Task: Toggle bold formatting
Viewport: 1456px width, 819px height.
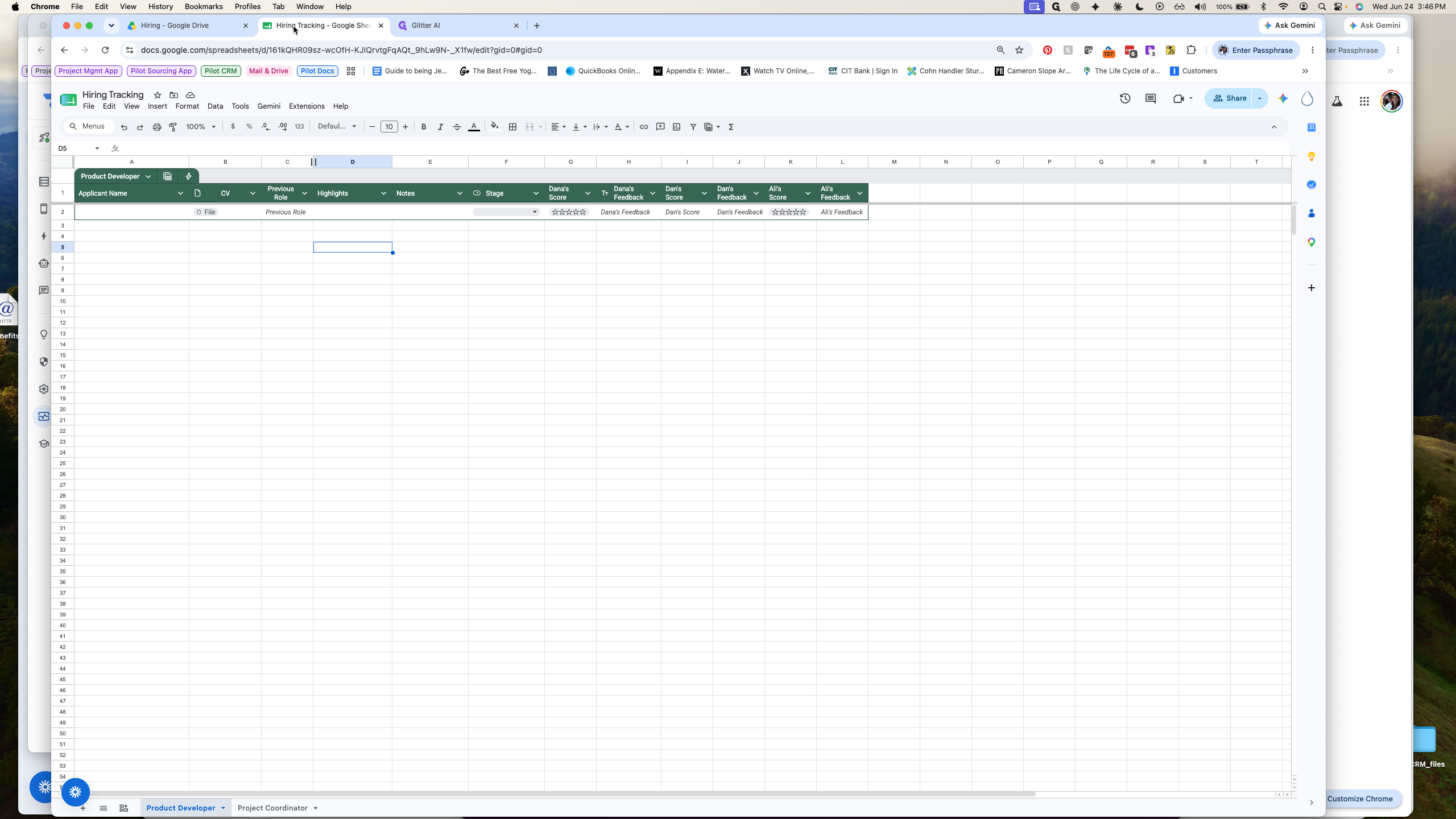Action: point(424,127)
